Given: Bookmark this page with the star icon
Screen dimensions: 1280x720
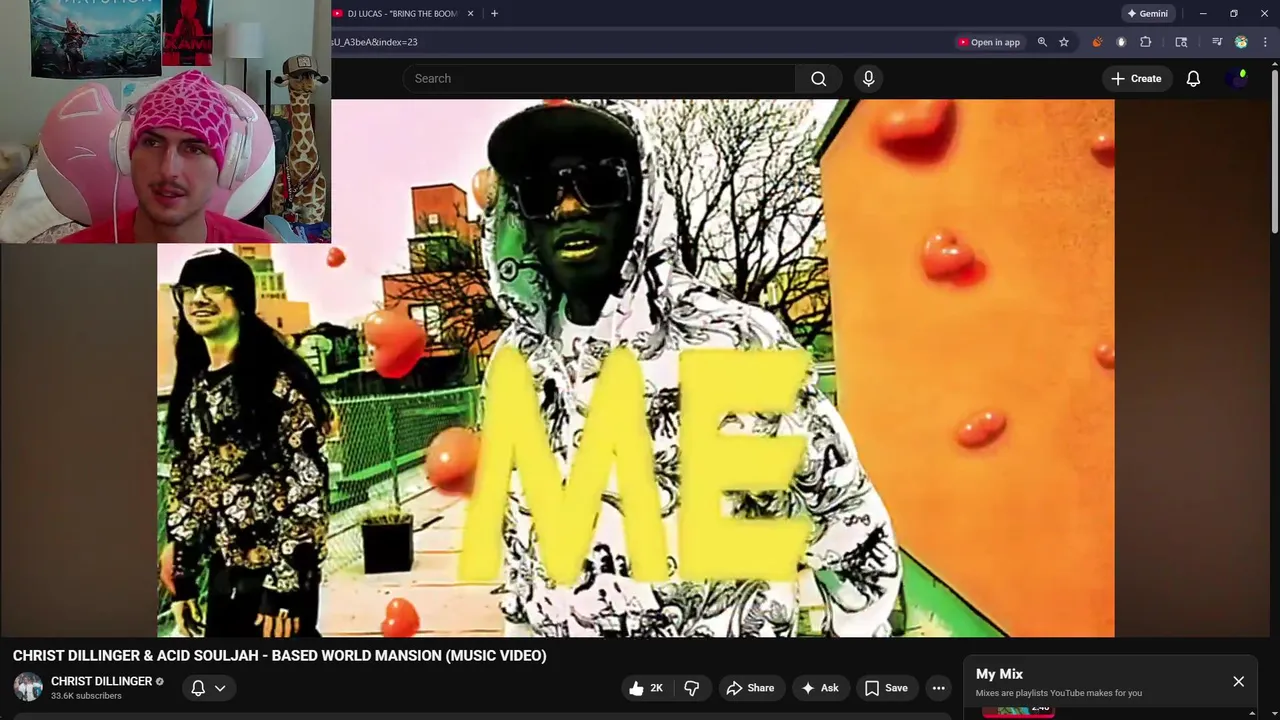Looking at the screenshot, I should point(1064,42).
